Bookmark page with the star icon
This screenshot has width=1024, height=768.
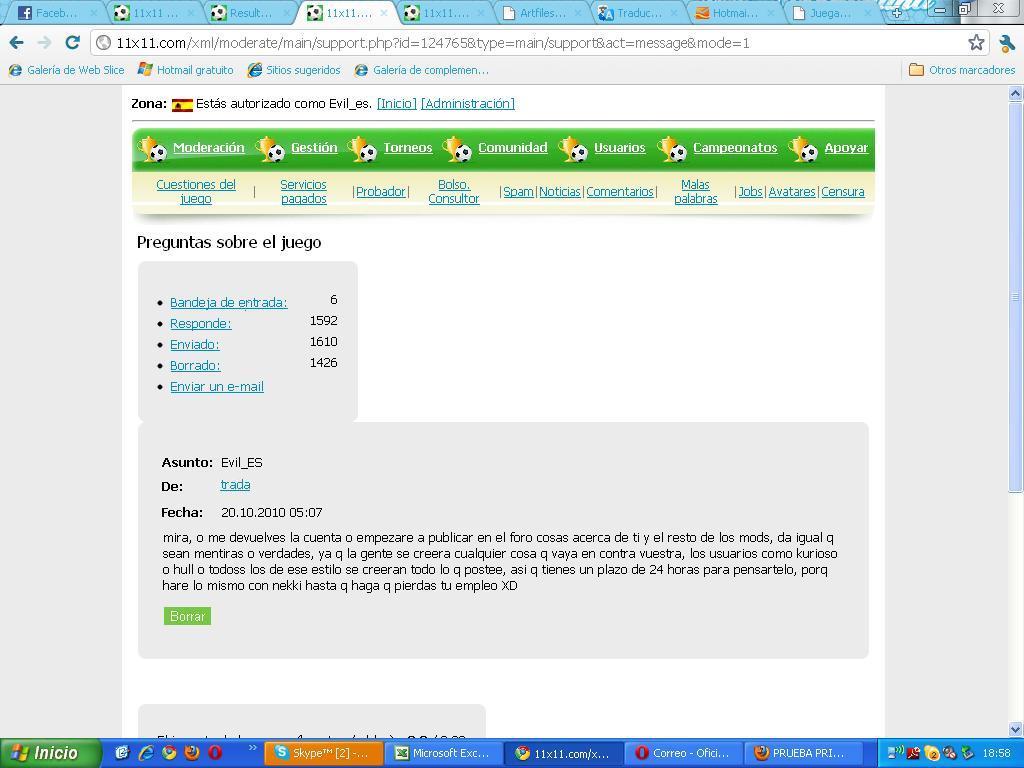click(x=976, y=43)
